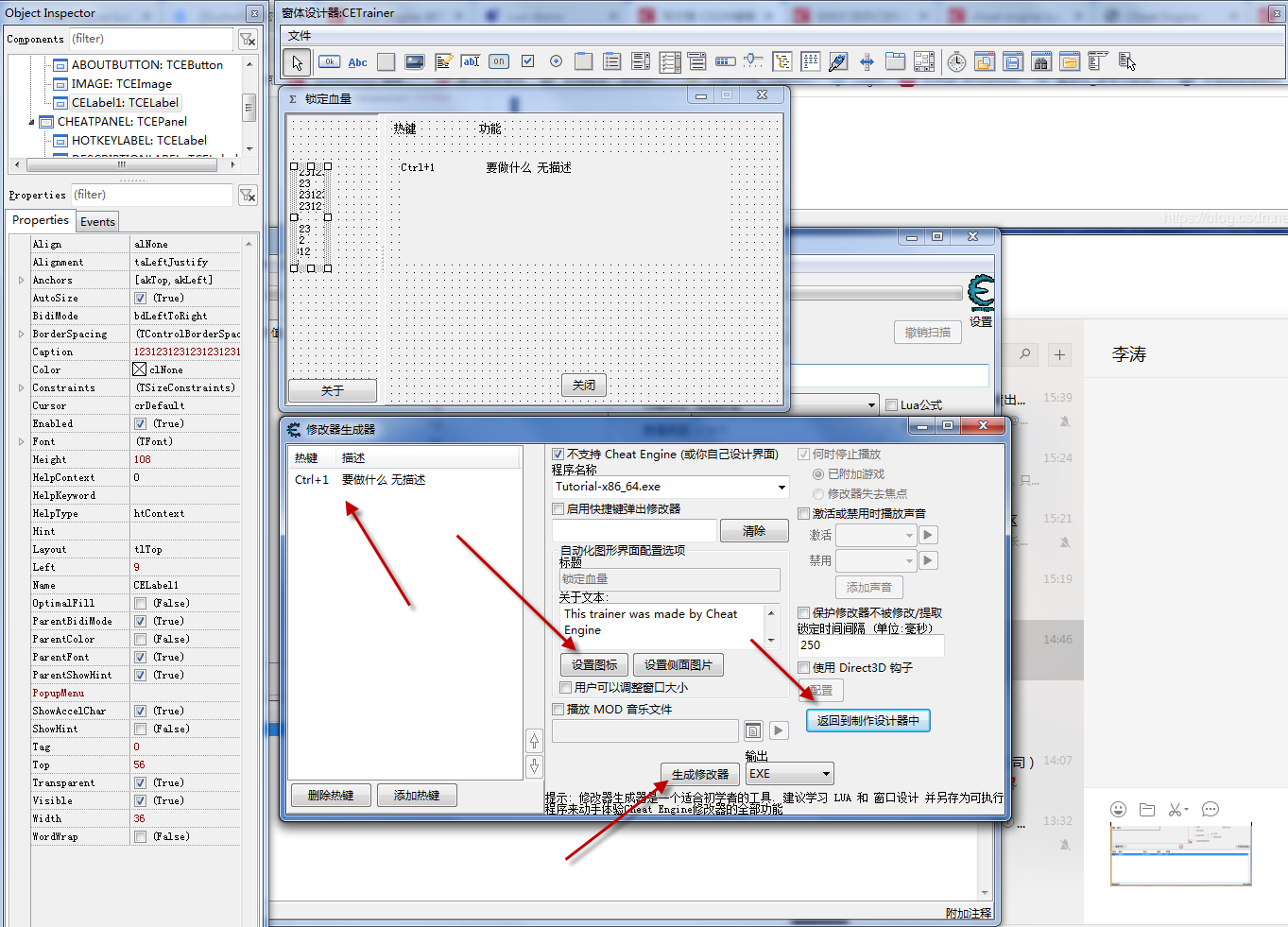Click the play icon beside the MOD music field

777,730
